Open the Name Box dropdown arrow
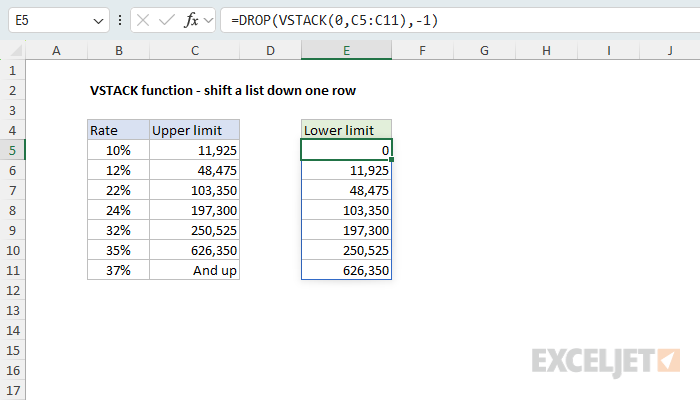The height and width of the screenshot is (400, 700). tap(98, 21)
